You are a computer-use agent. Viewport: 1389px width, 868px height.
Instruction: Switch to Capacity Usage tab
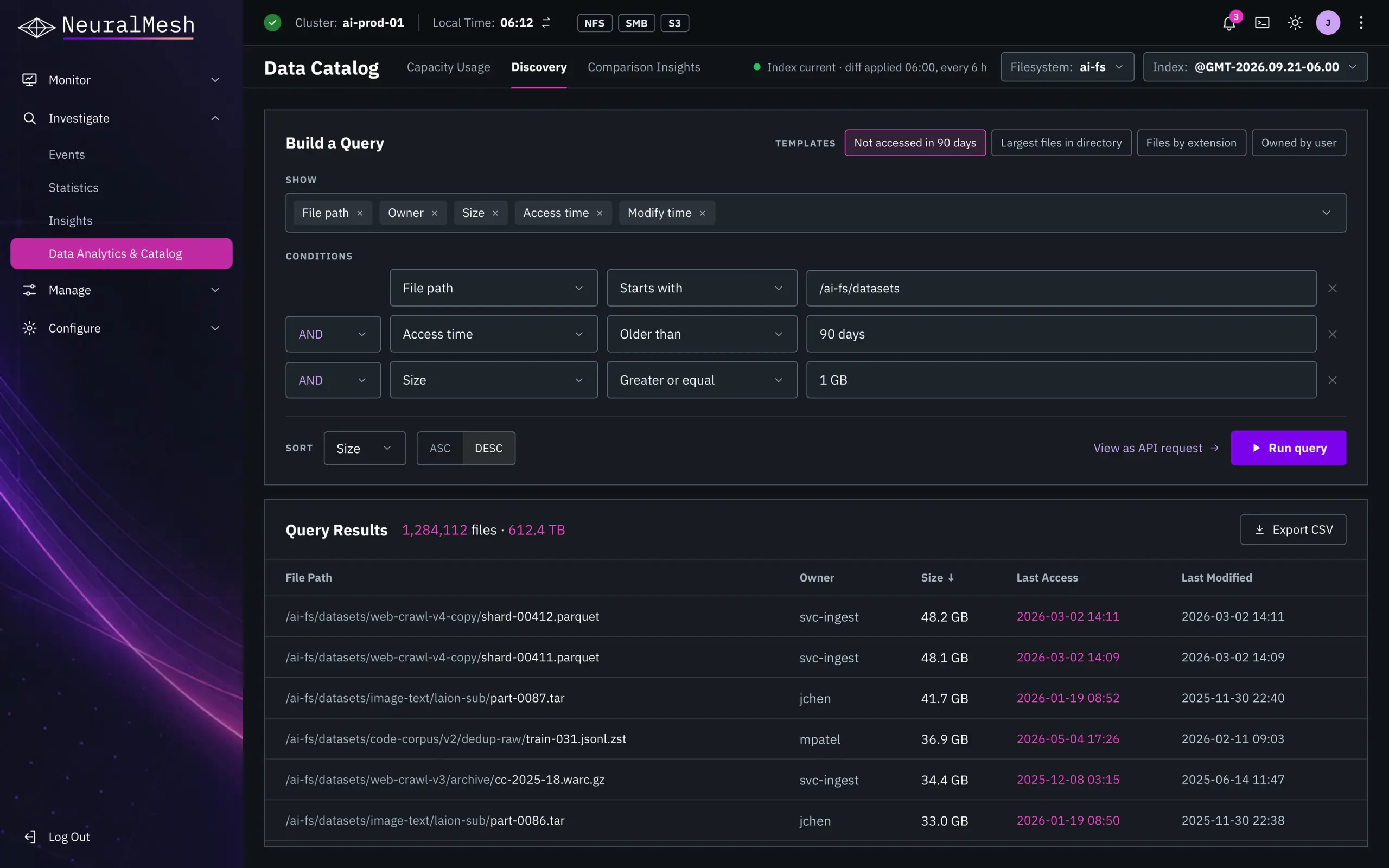coord(448,67)
